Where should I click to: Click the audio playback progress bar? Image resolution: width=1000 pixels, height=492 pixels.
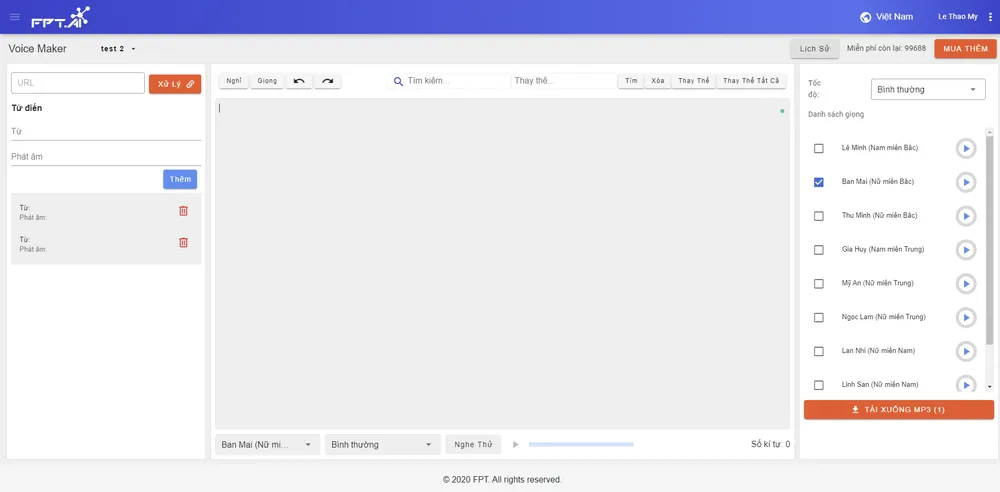(x=580, y=445)
